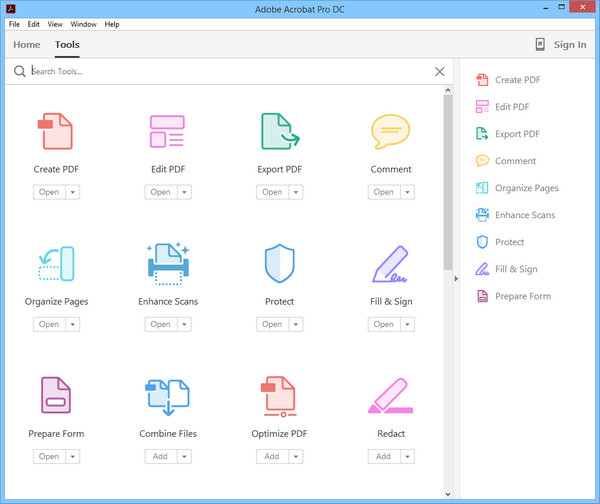Click the Create PDF tool icon
600x504 pixels.
point(54,132)
